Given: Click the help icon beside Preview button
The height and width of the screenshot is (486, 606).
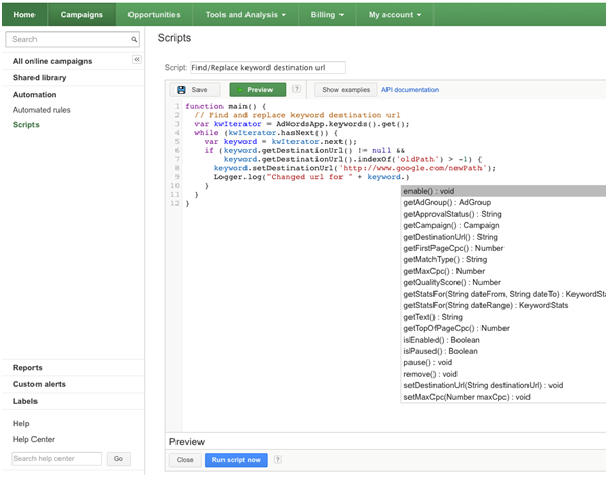Looking at the screenshot, I should [296, 89].
